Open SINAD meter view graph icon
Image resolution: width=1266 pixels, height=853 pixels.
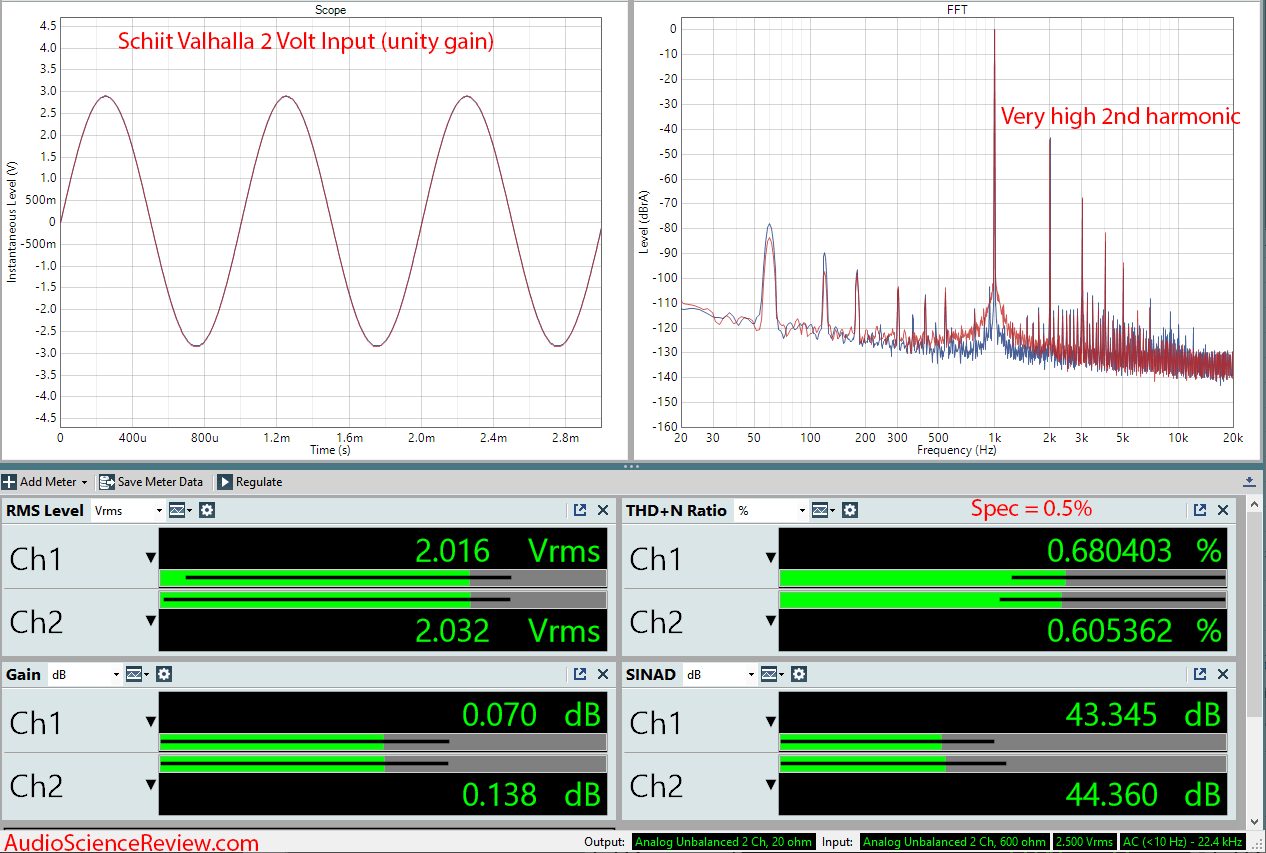click(x=771, y=674)
